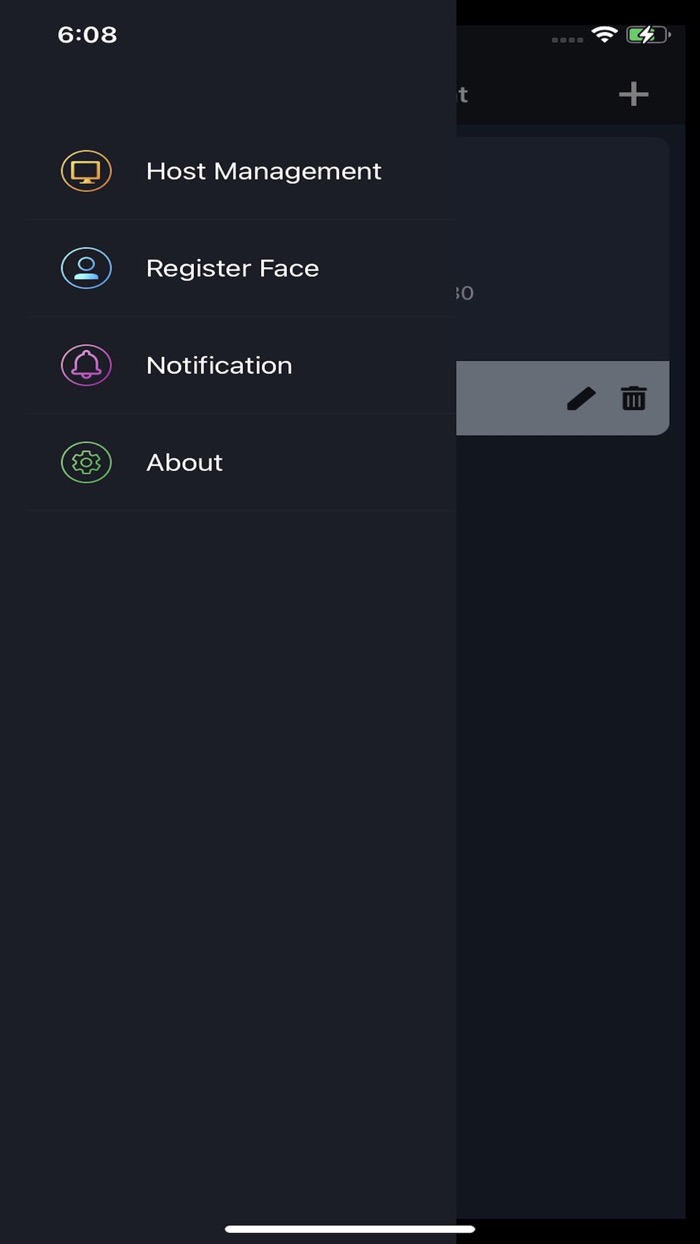Open the Notification menu item
700x1244 pixels.
(219, 365)
